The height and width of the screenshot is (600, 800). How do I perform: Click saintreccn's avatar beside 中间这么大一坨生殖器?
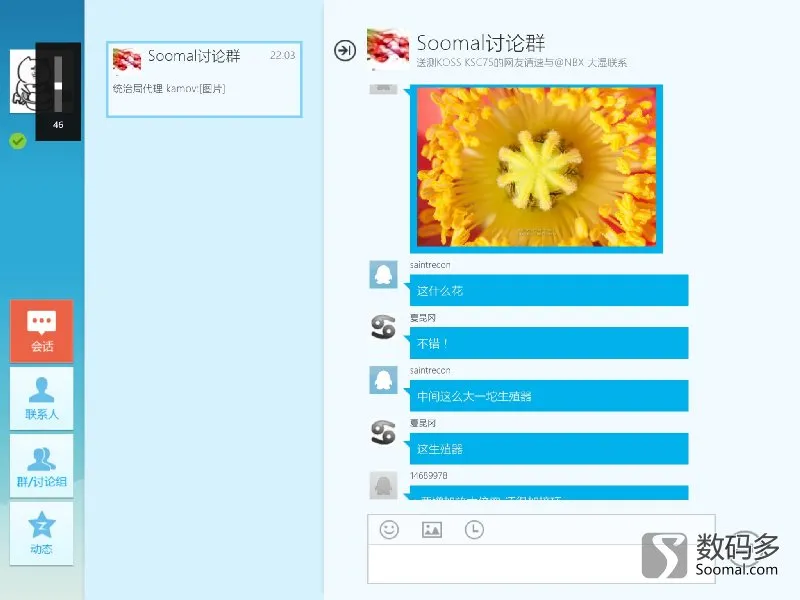coord(383,380)
